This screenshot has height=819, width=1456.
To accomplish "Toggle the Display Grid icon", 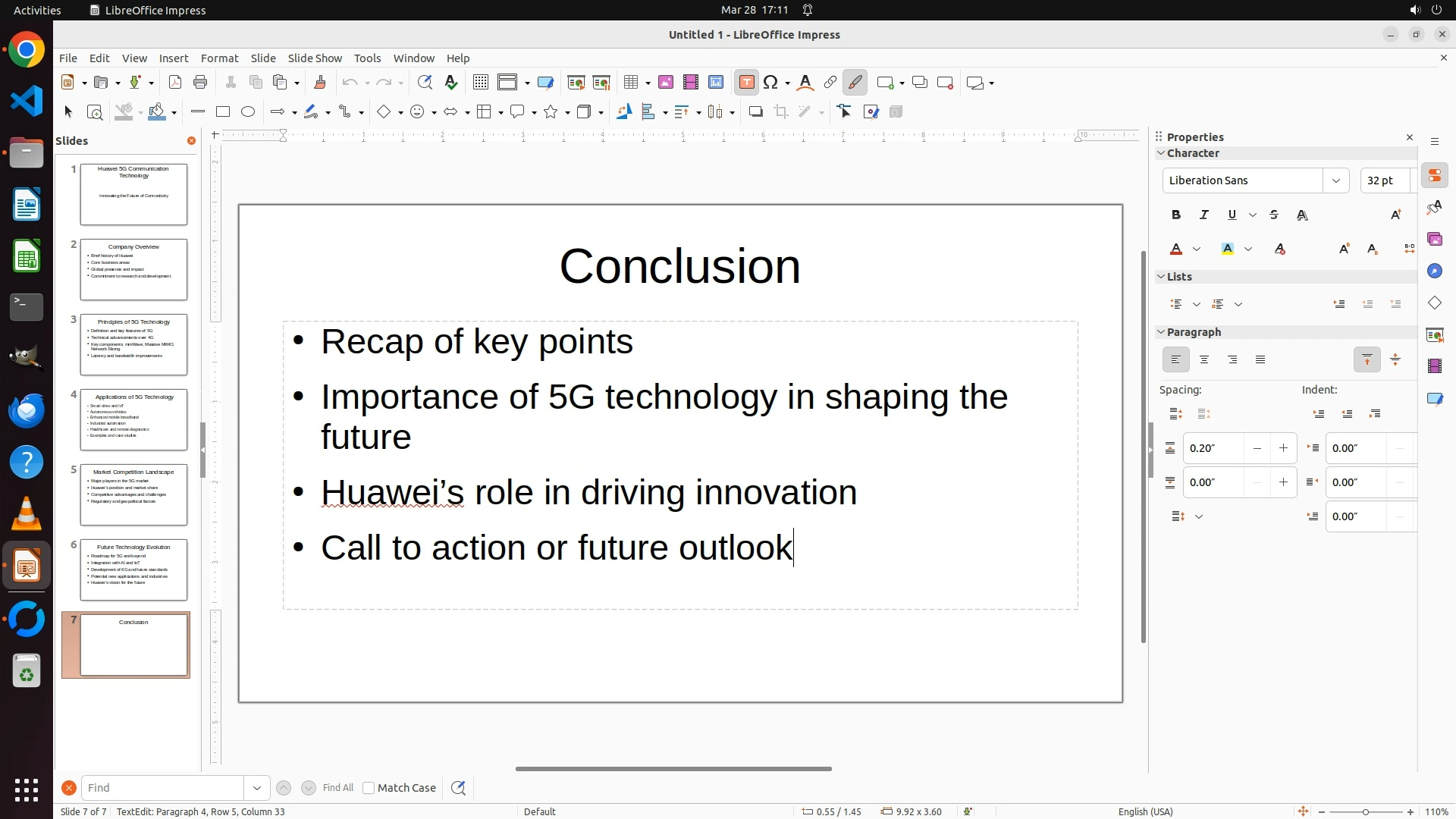I will (x=481, y=83).
